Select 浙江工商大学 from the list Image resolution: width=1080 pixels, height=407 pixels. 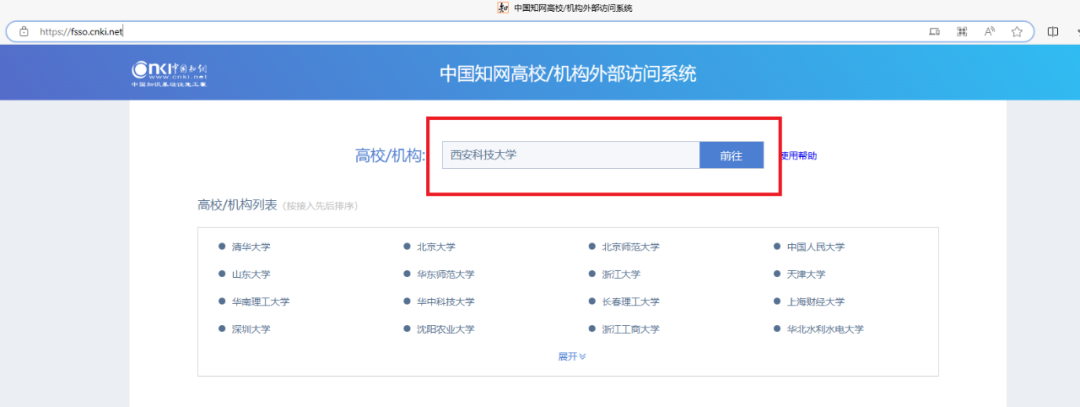(x=631, y=329)
